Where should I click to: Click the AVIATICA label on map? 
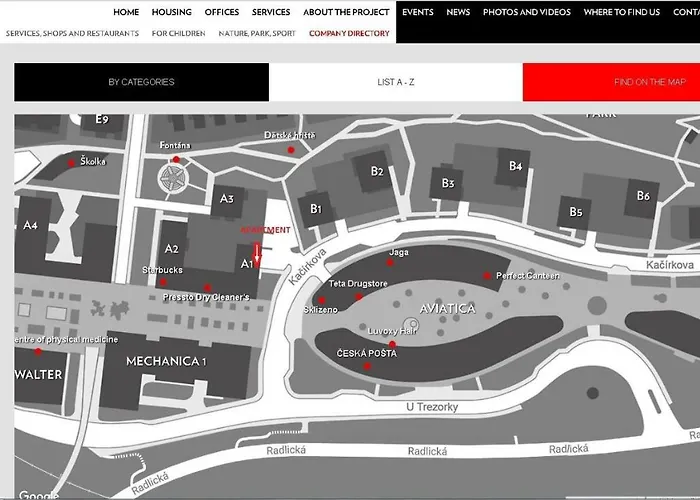click(x=448, y=309)
